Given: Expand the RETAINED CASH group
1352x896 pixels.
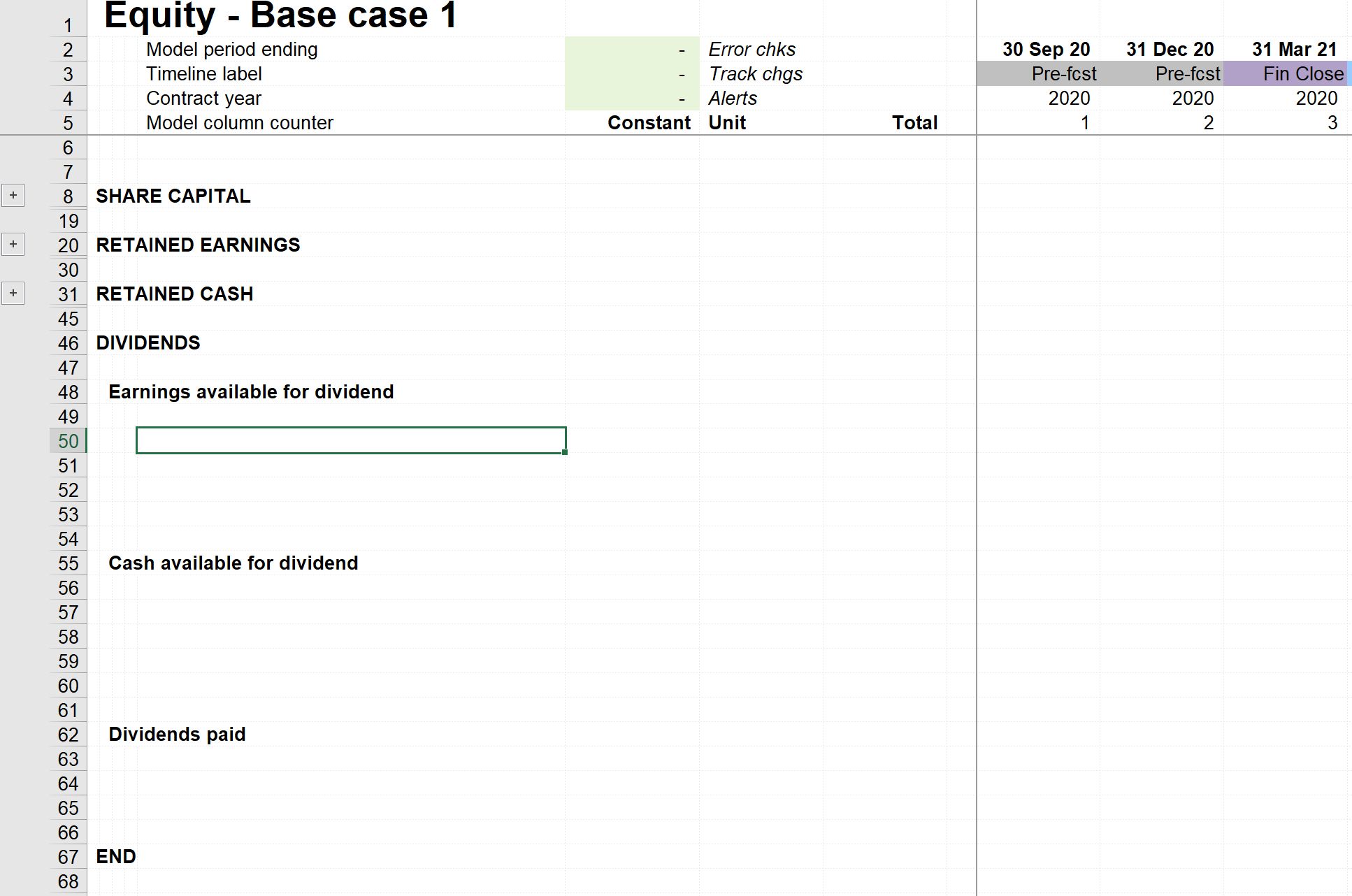Looking at the screenshot, I should (x=13, y=294).
